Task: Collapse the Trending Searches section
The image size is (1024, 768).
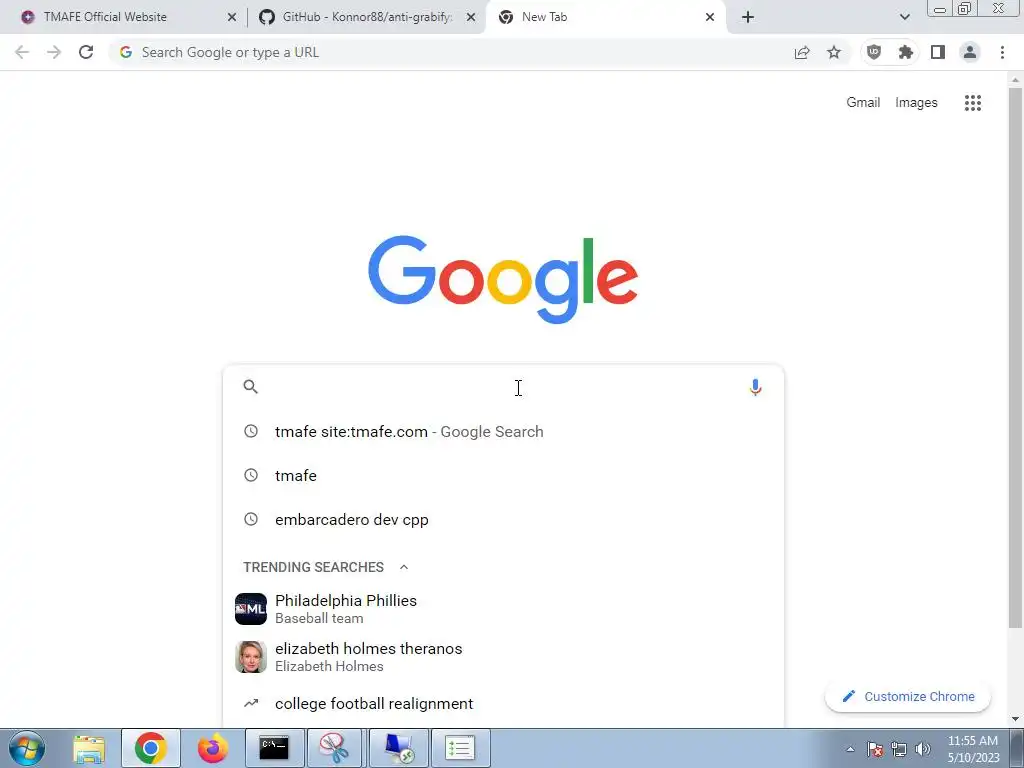Action: tap(404, 567)
